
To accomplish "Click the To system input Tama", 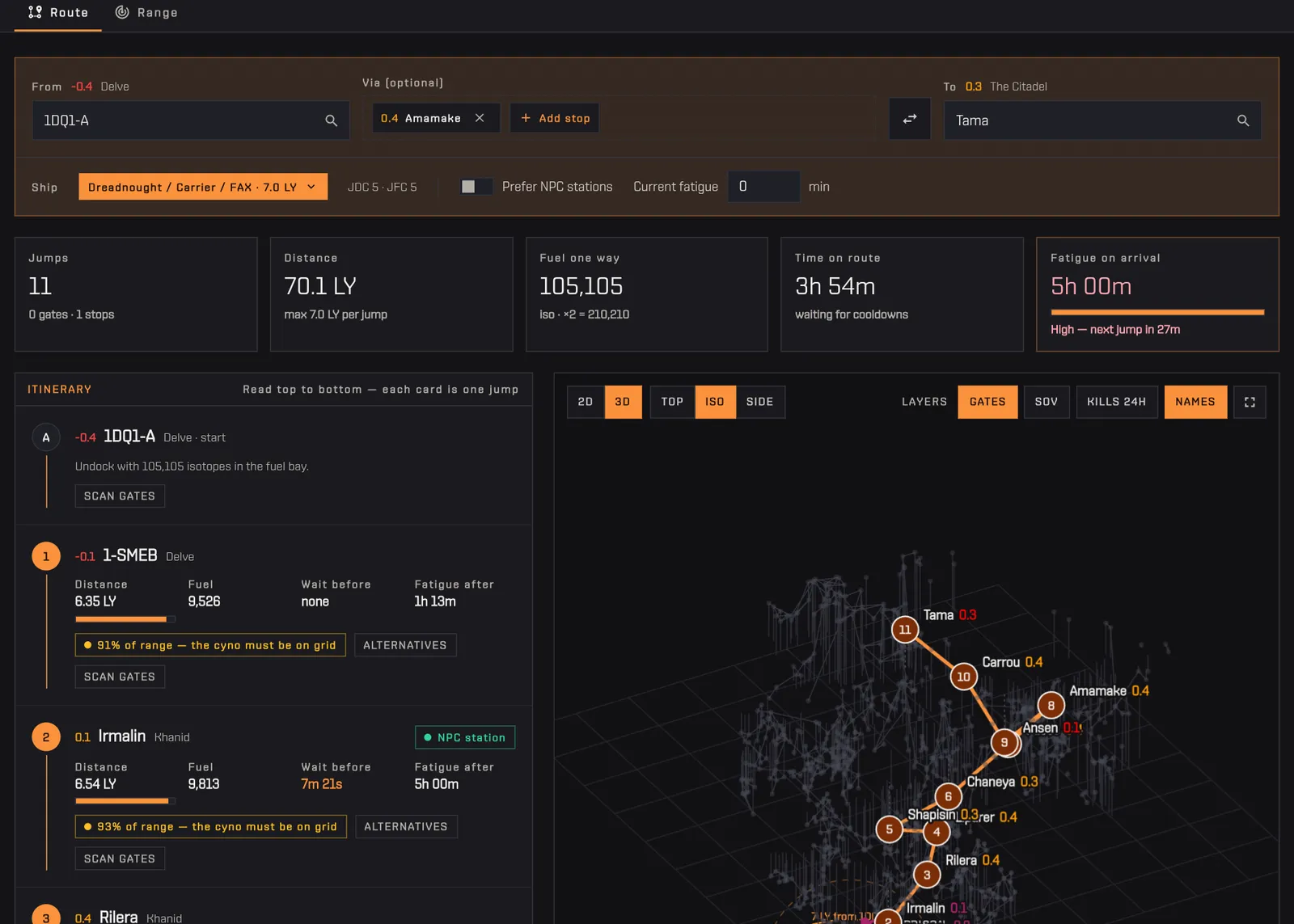I will pos(1102,120).
